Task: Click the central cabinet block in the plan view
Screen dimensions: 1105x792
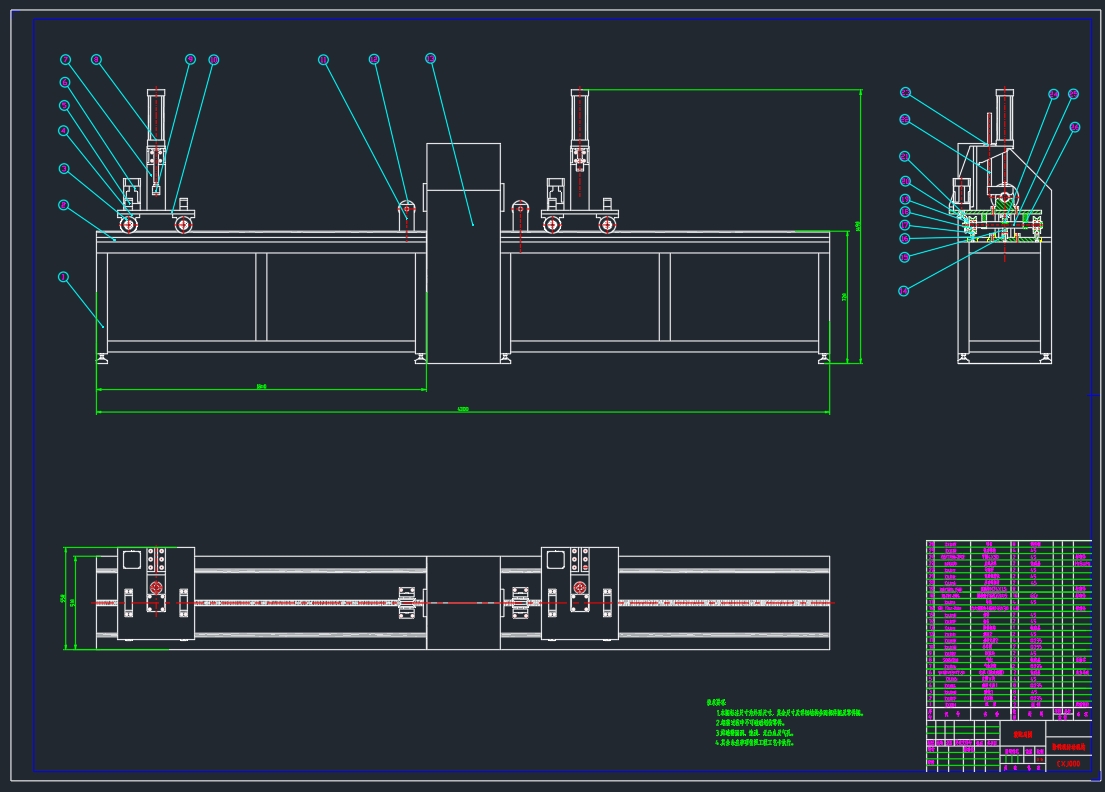Action: click(464, 603)
